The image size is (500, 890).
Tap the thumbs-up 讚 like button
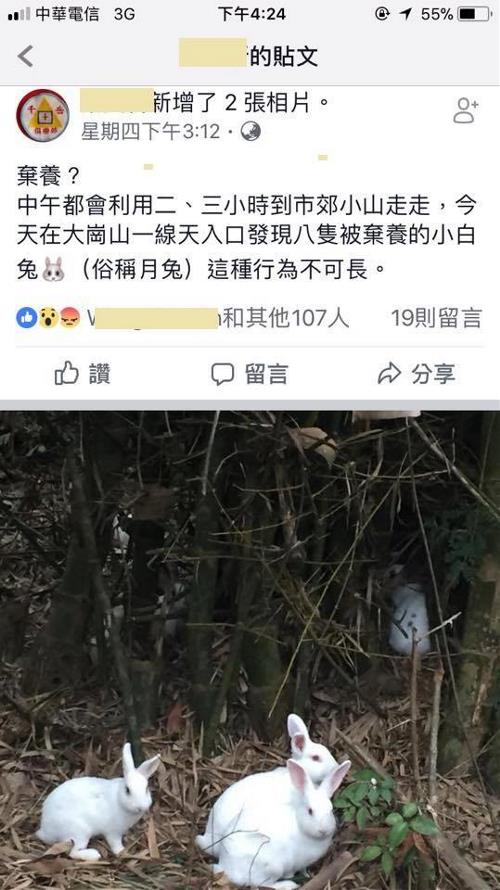[83, 373]
